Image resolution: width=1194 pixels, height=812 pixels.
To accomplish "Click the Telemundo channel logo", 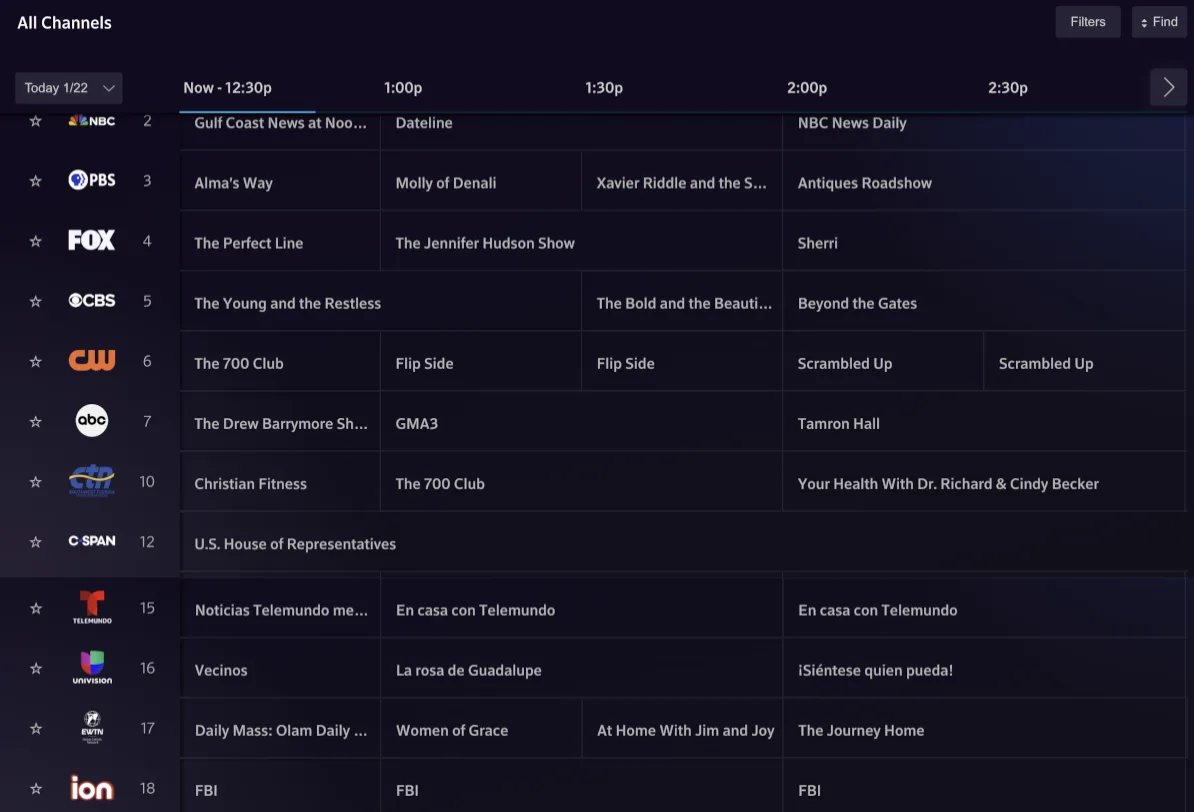I will point(91,607).
